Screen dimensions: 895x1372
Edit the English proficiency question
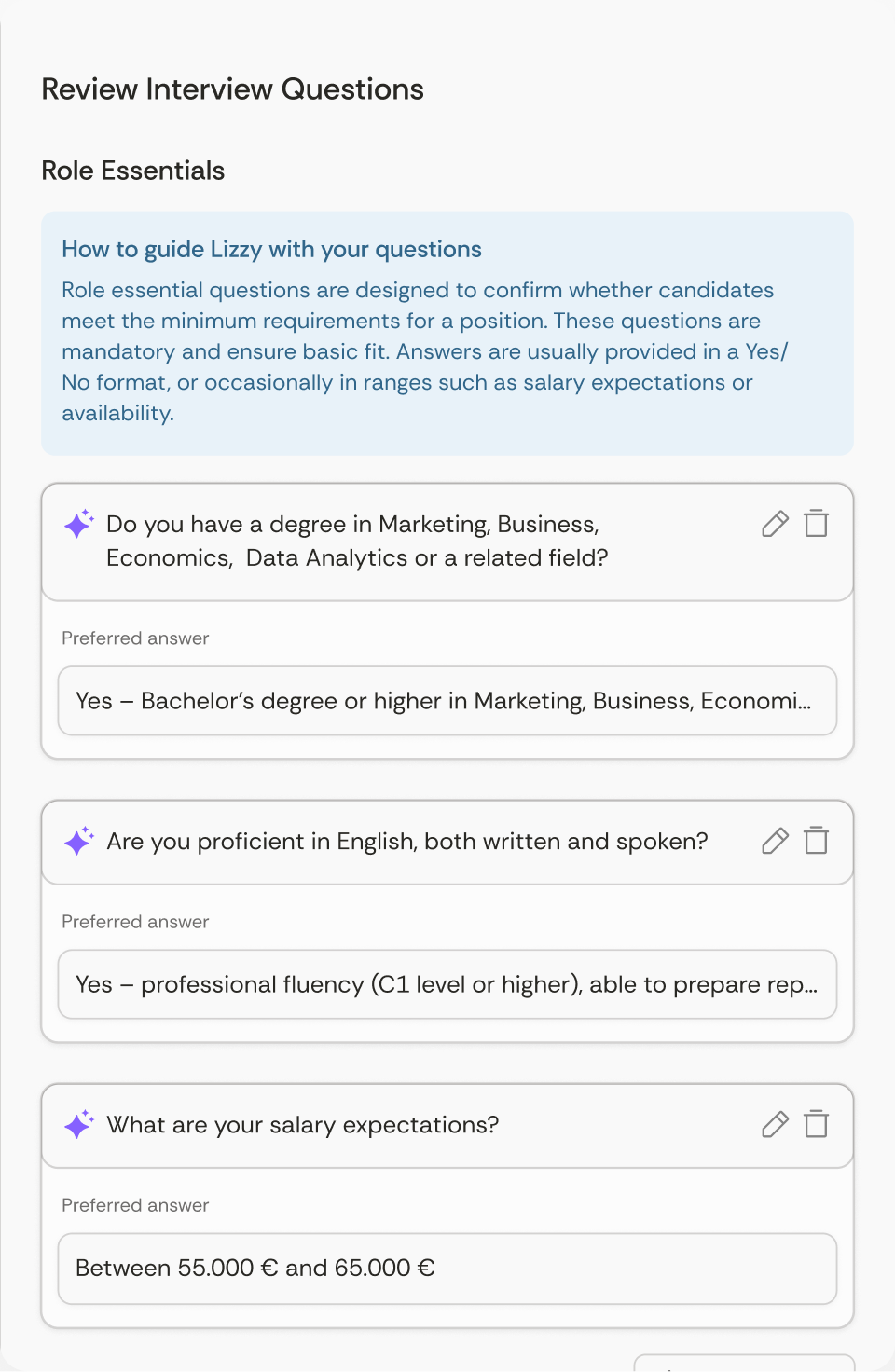tap(774, 841)
